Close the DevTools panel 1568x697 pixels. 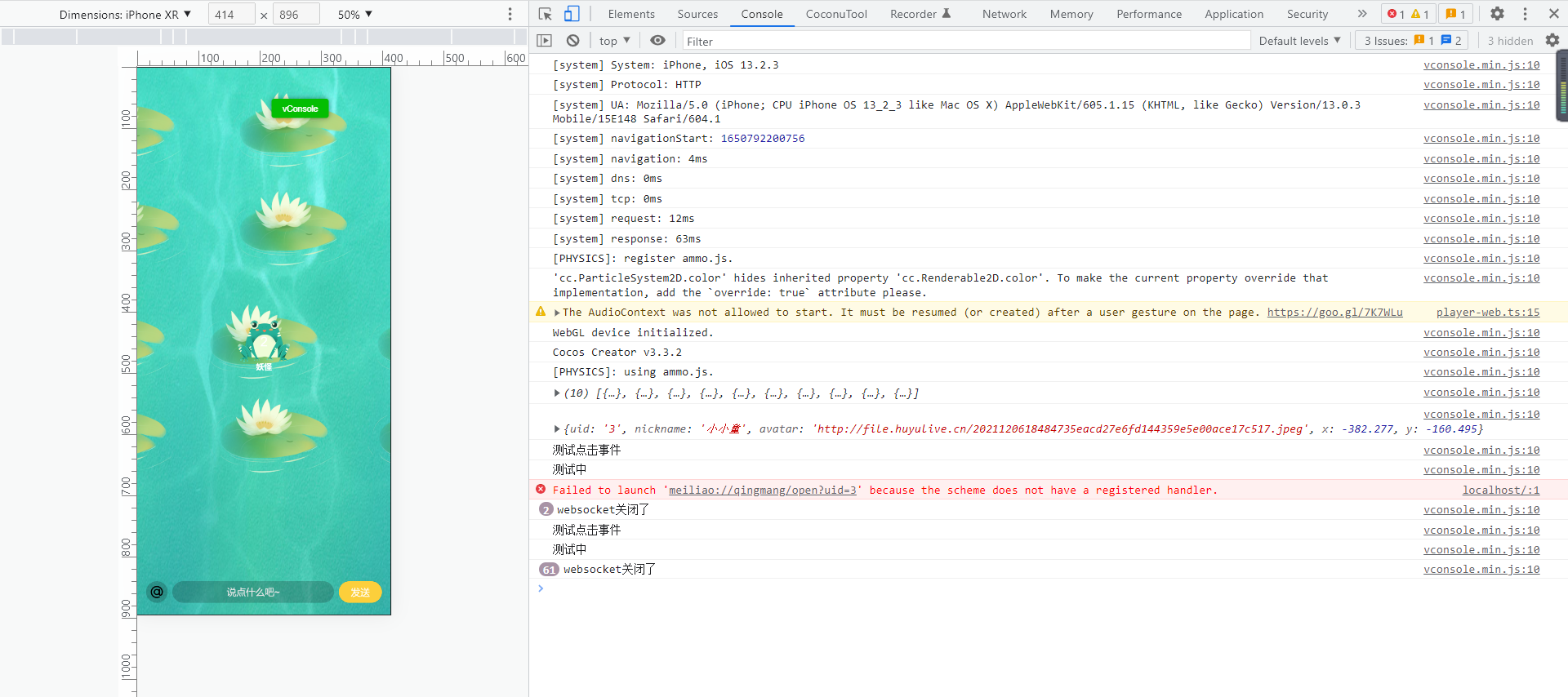tap(1554, 14)
